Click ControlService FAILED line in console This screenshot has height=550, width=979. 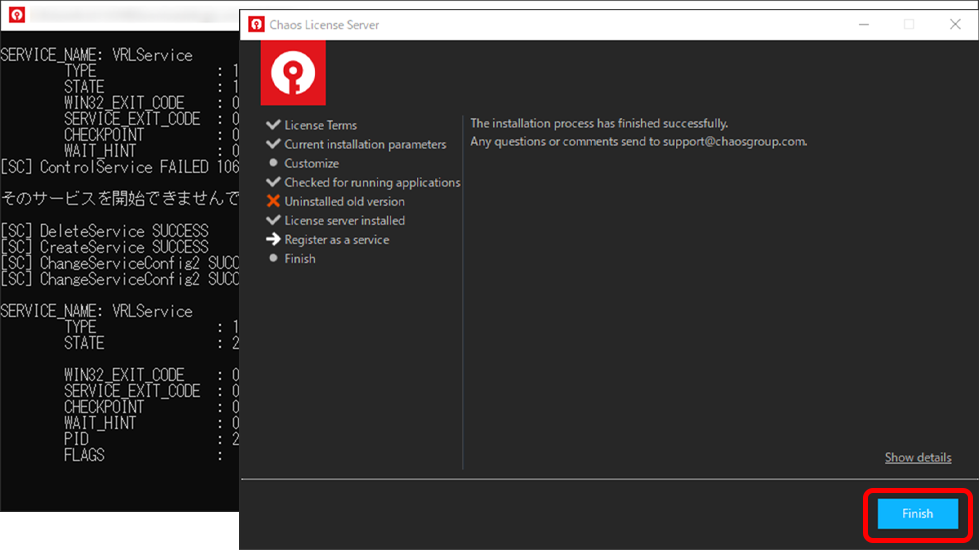click(120, 167)
